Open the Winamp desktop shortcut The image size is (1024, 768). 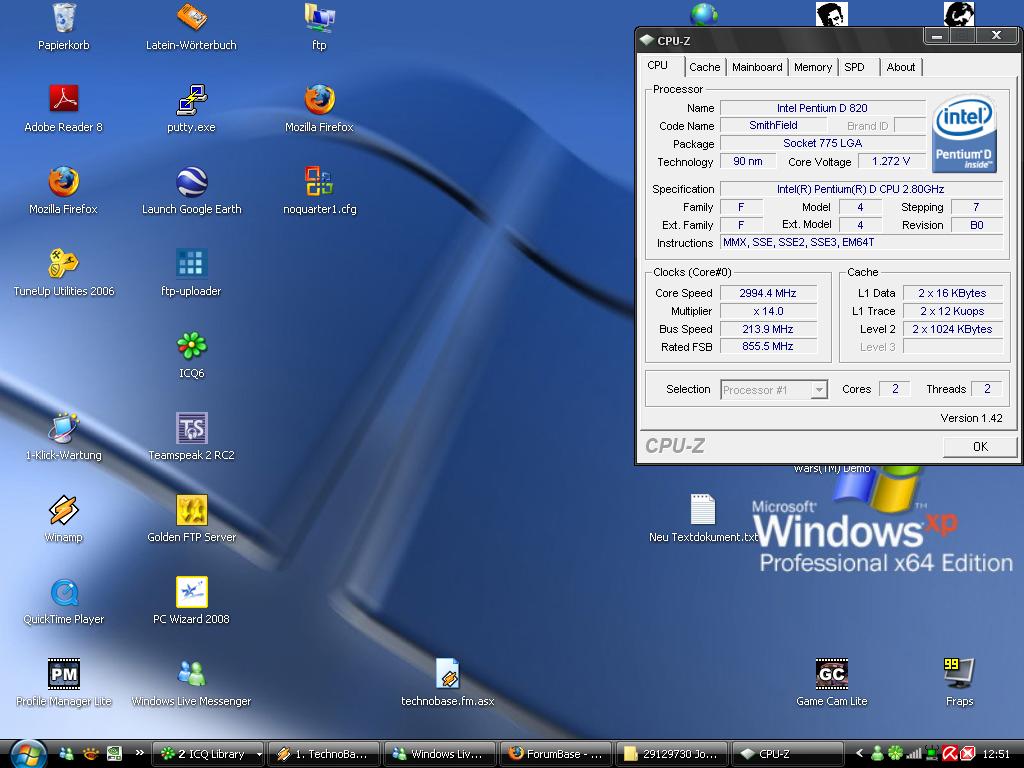click(x=63, y=510)
